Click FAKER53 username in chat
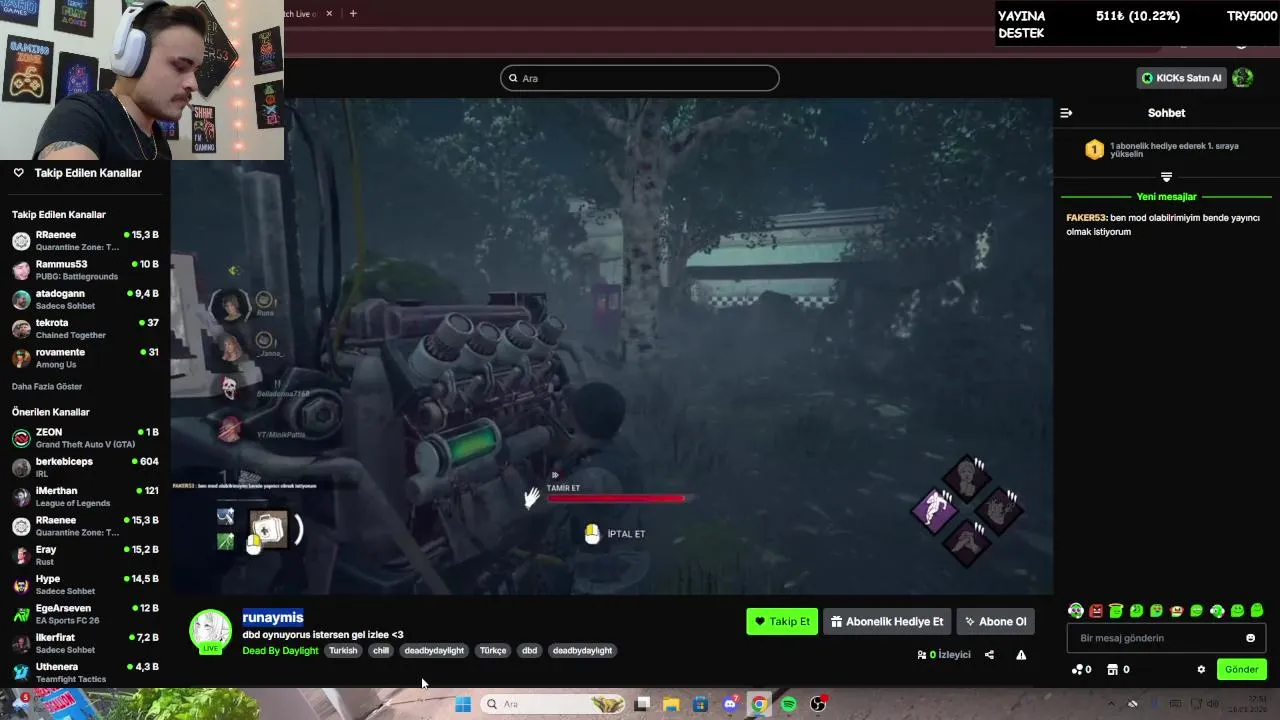Screen dimensions: 1280x720 (1086, 218)
